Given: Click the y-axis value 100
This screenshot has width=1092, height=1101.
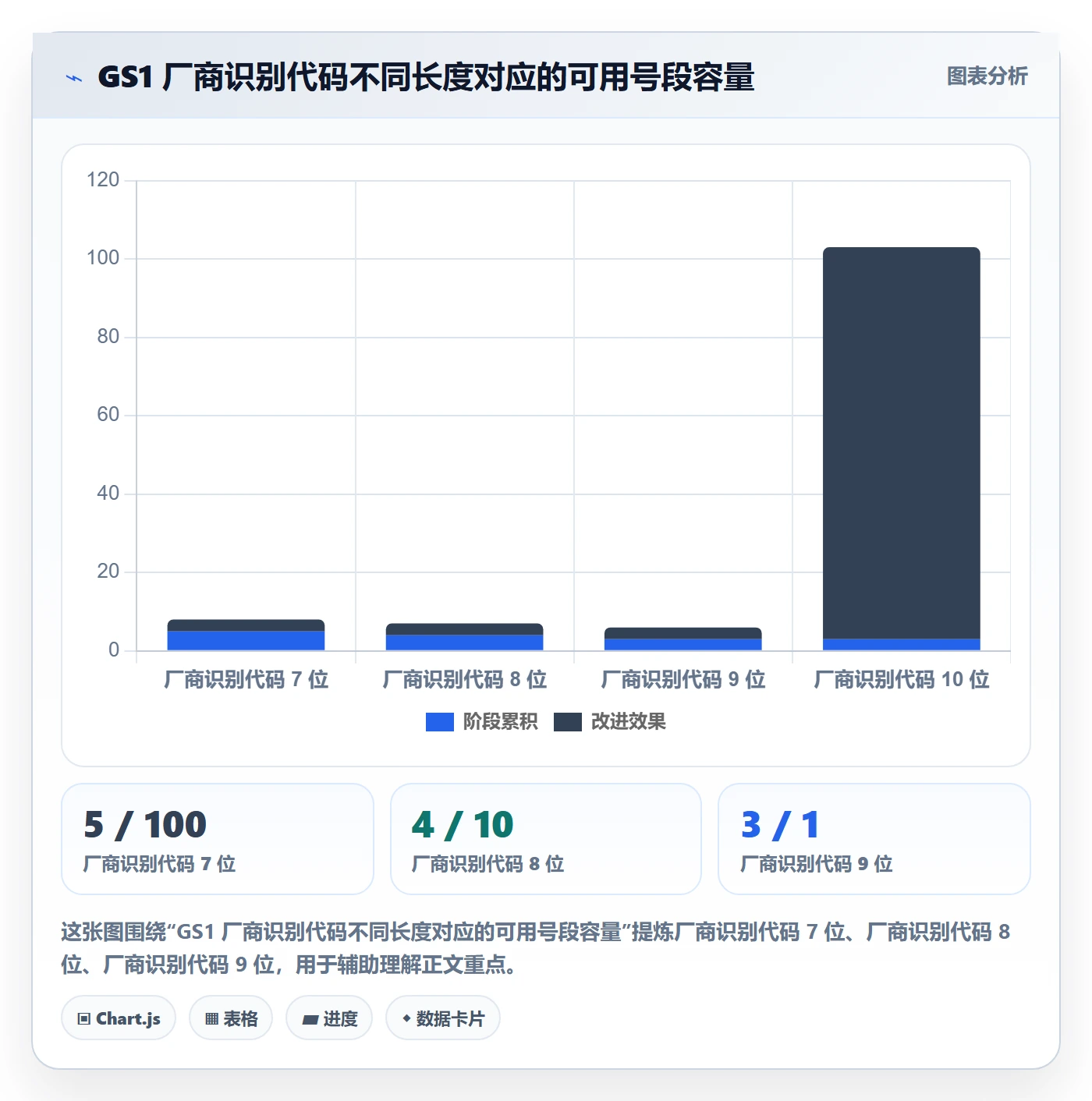Looking at the screenshot, I should coord(103,258).
